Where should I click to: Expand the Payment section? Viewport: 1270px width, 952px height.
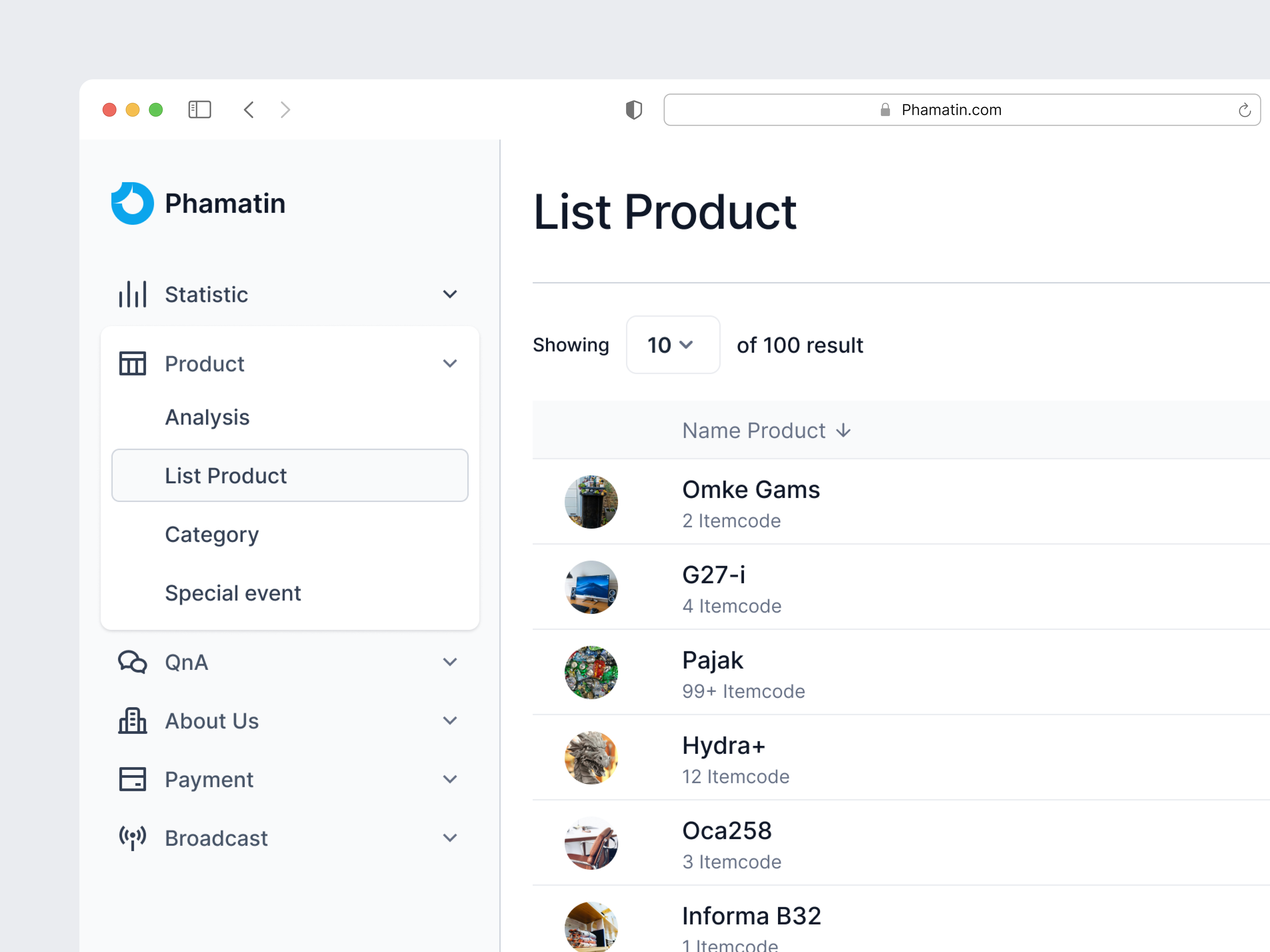tap(450, 779)
